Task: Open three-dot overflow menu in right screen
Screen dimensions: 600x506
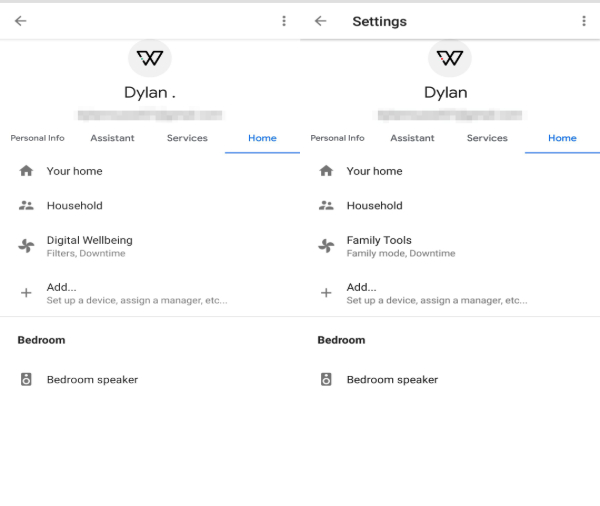Action: 584,21
